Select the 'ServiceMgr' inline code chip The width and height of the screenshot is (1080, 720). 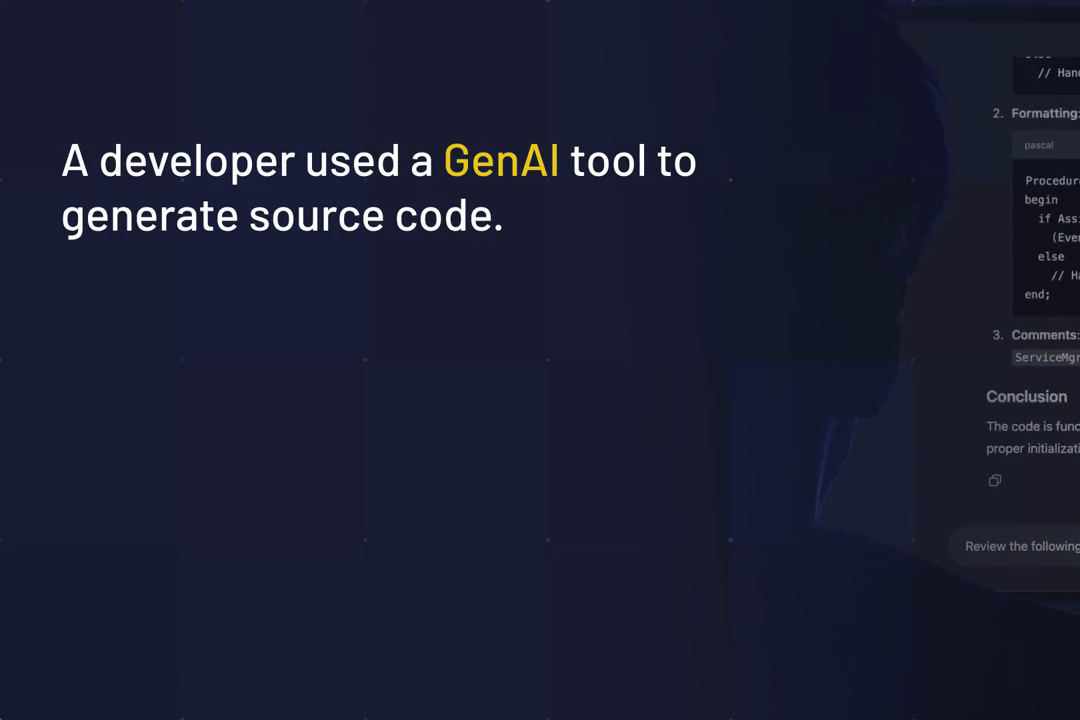pyautogui.click(x=1046, y=357)
